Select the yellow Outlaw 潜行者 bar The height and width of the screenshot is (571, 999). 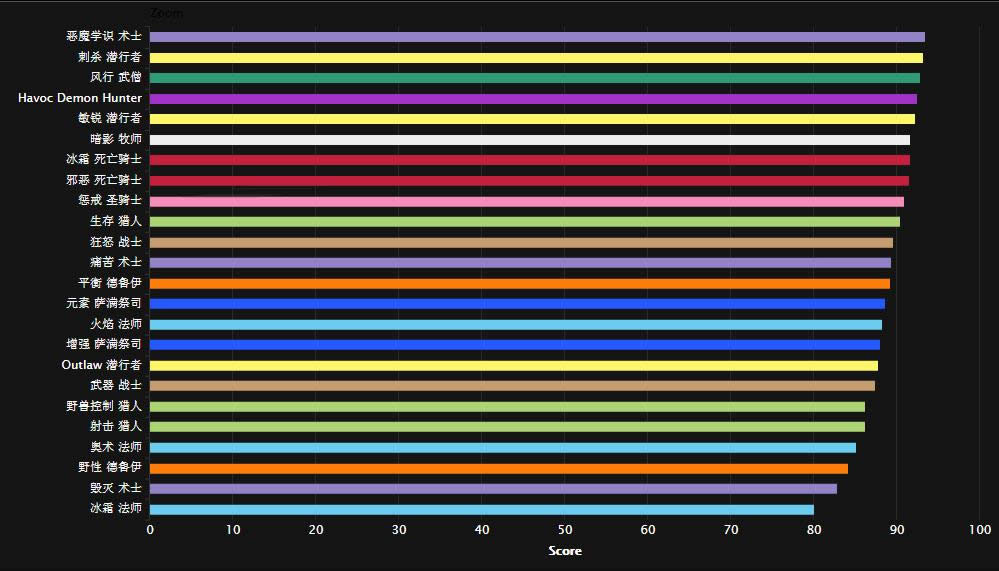click(514, 366)
